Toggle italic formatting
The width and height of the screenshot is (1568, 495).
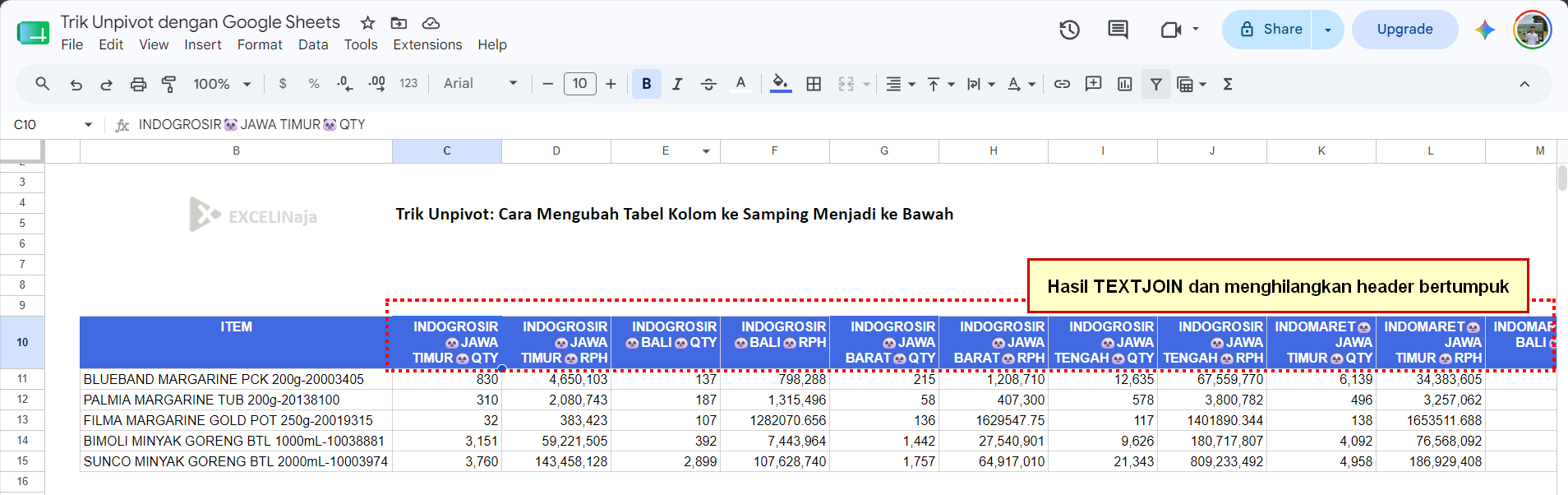coord(677,84)
